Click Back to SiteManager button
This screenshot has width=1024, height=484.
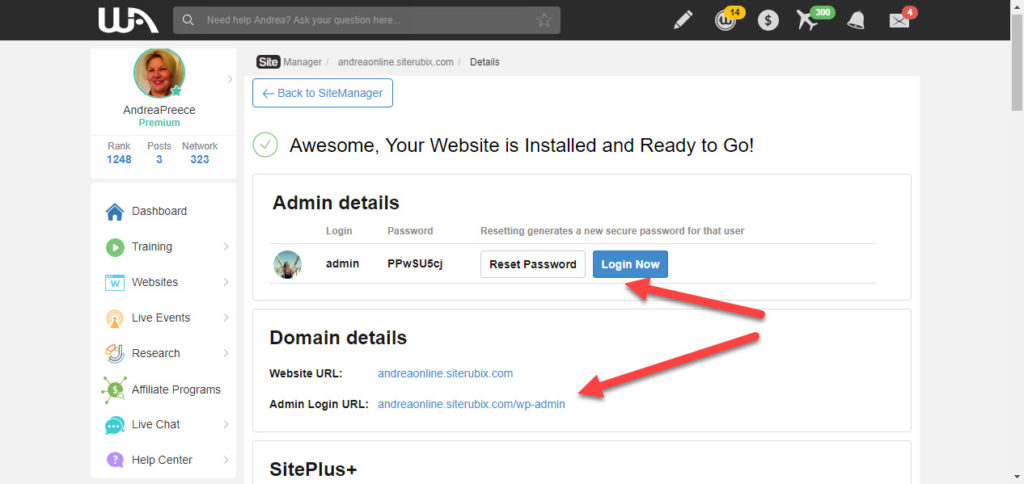[x=323, y=93]
